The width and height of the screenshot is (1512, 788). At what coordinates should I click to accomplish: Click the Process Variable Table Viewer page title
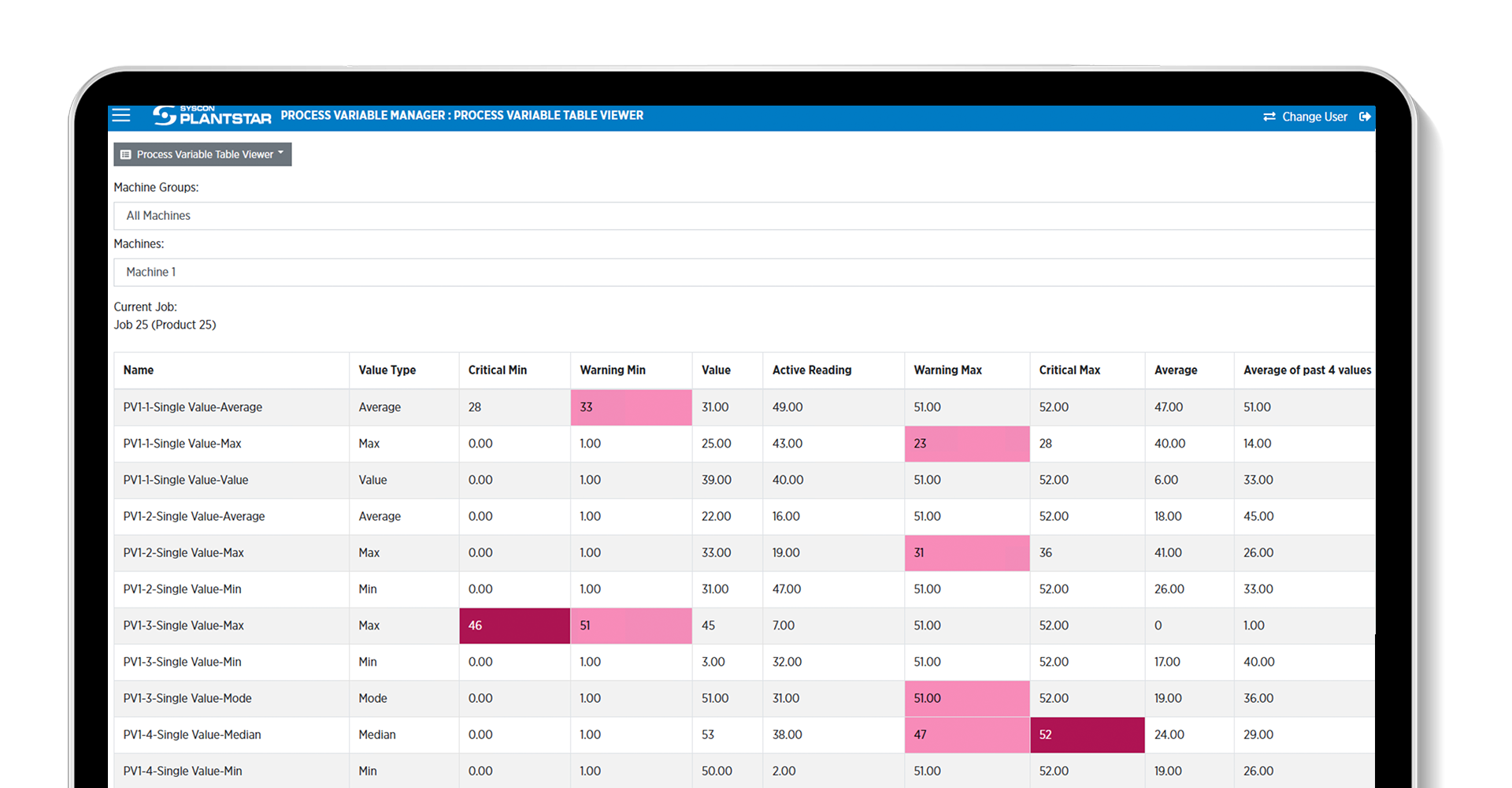click(x=462, y=116)
